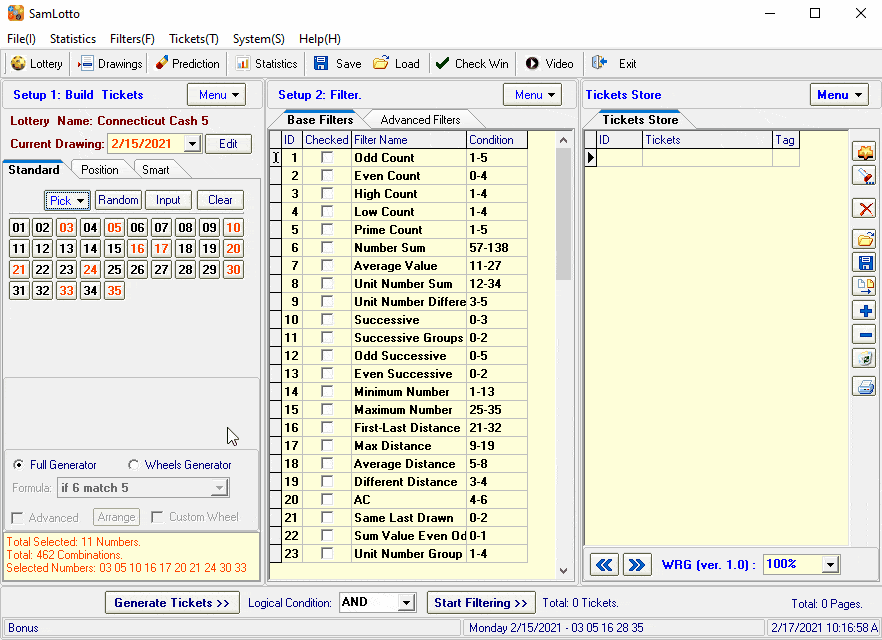Open the Logical Condition AND dropdown
Screen dimensions: 882x640
pos(406,603)
